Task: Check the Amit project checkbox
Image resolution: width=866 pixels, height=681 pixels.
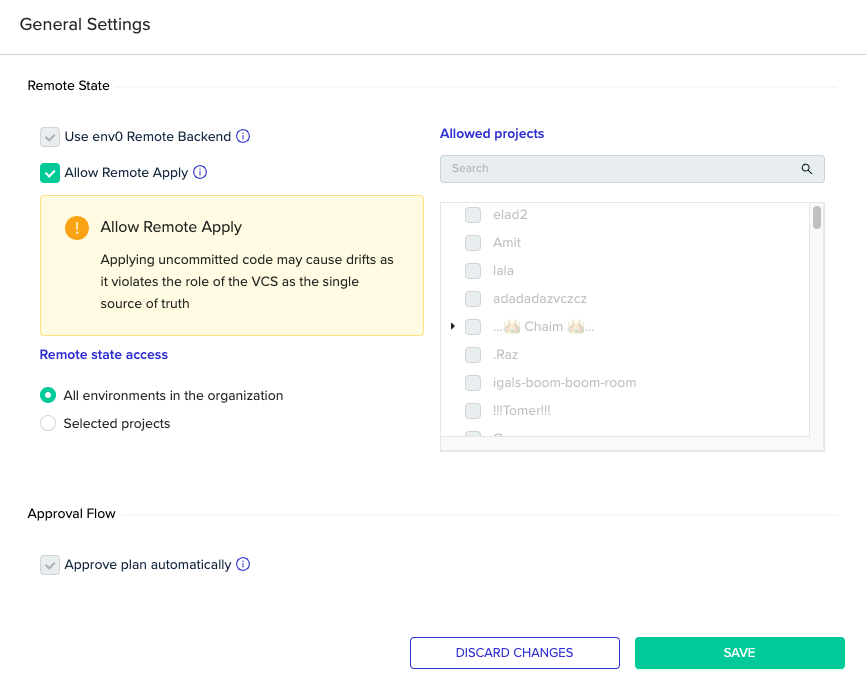Action: [472, 242]
